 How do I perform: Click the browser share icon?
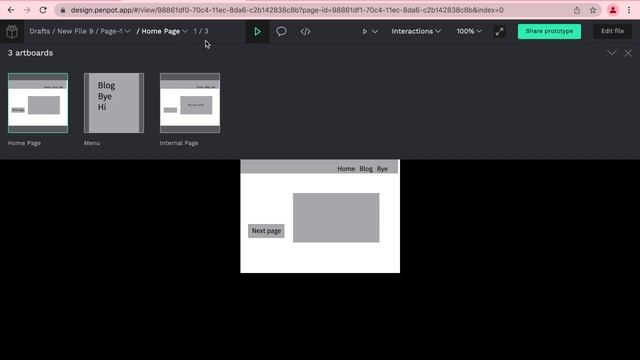577,10
